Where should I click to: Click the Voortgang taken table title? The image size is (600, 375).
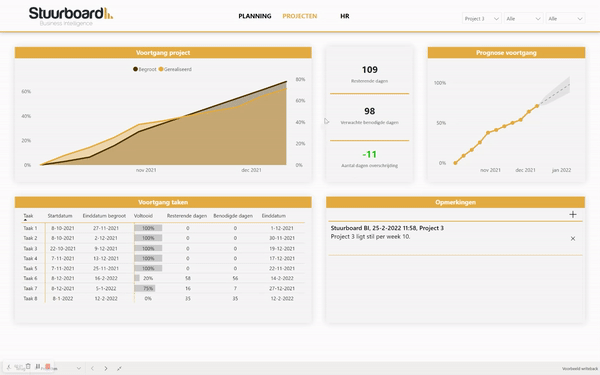(x=163, y=202)
